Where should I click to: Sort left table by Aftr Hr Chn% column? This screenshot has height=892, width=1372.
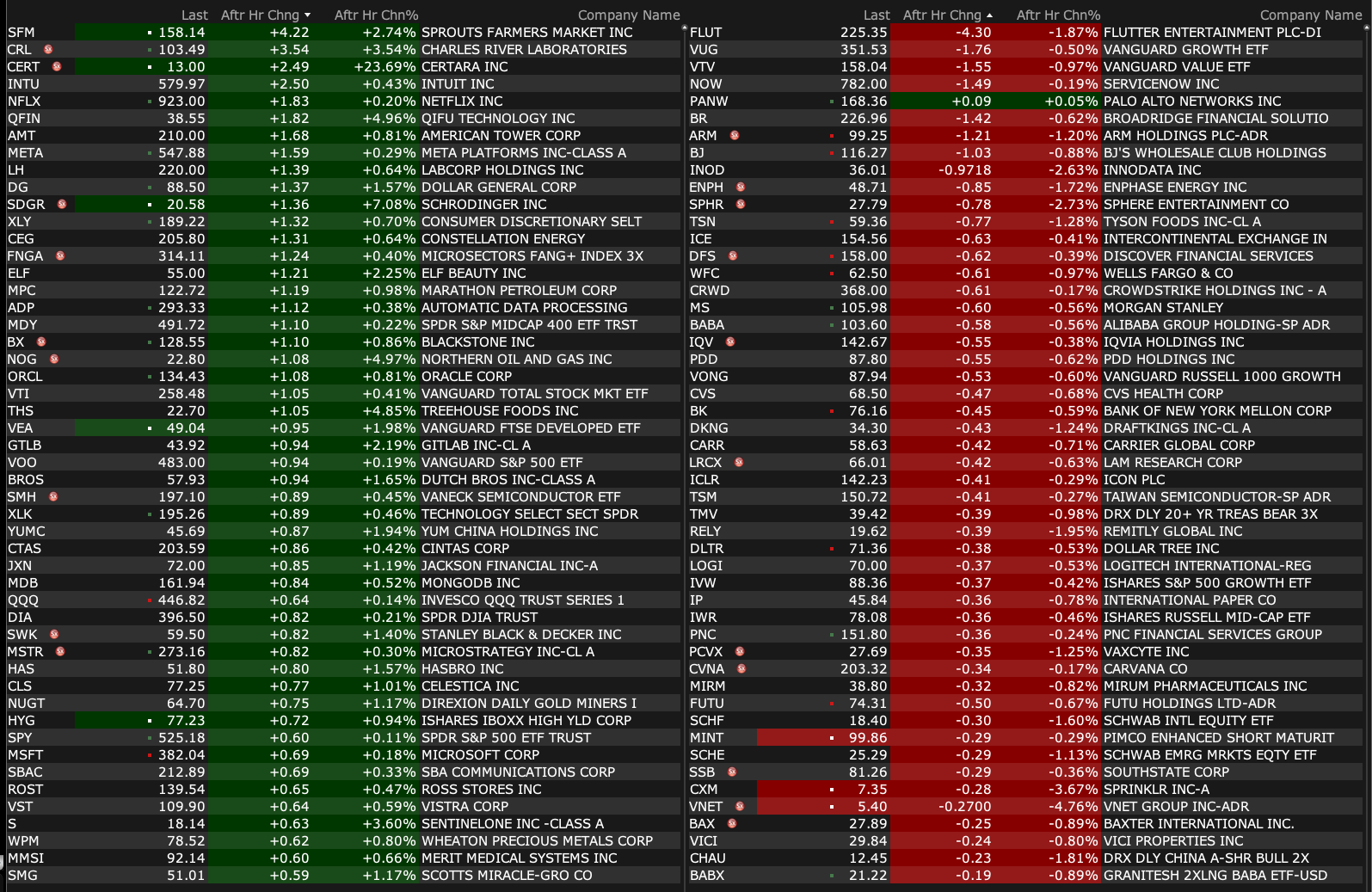(x=376, y=15)
